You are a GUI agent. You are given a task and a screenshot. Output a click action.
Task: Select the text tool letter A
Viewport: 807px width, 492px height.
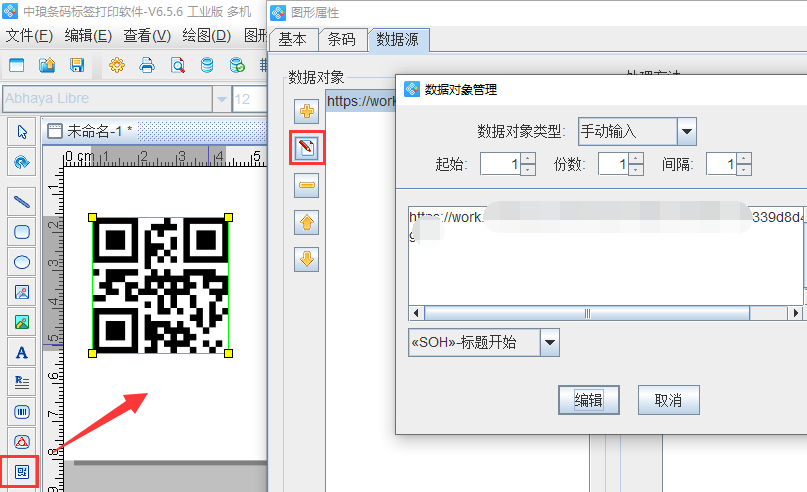point(22,353)
